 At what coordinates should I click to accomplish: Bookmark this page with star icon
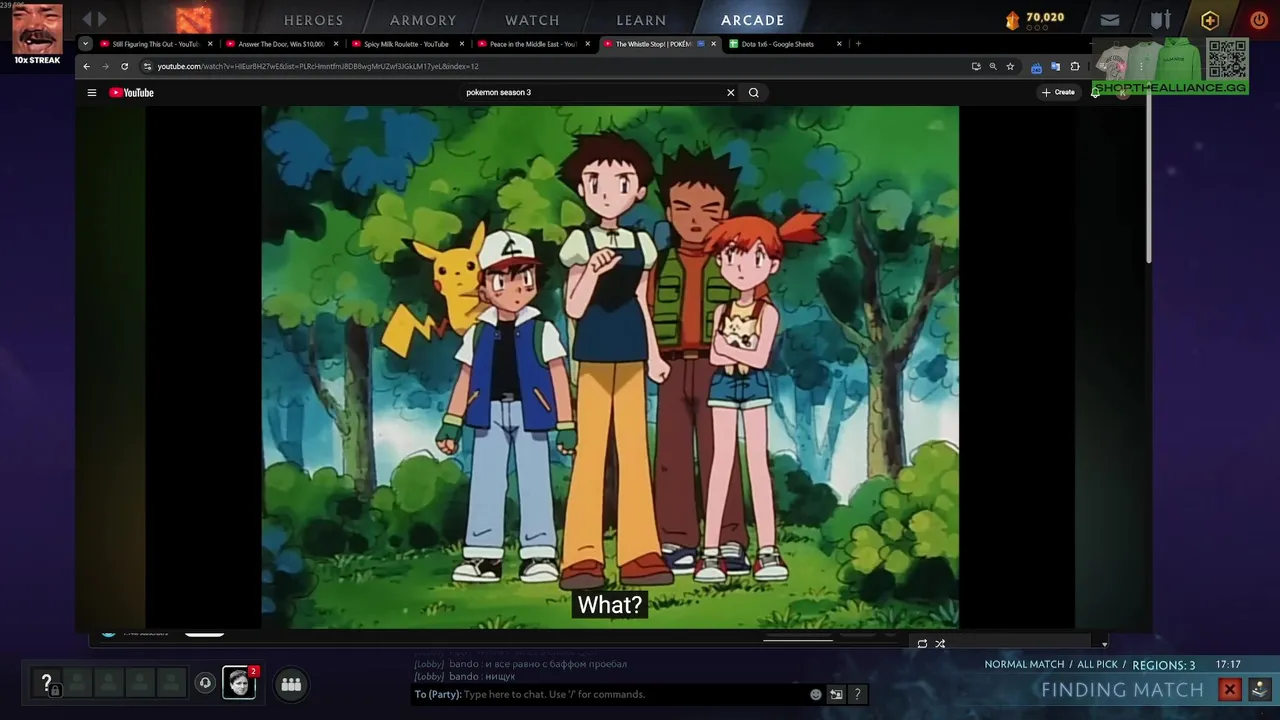pyautogui.click(x=1010, y=66)
